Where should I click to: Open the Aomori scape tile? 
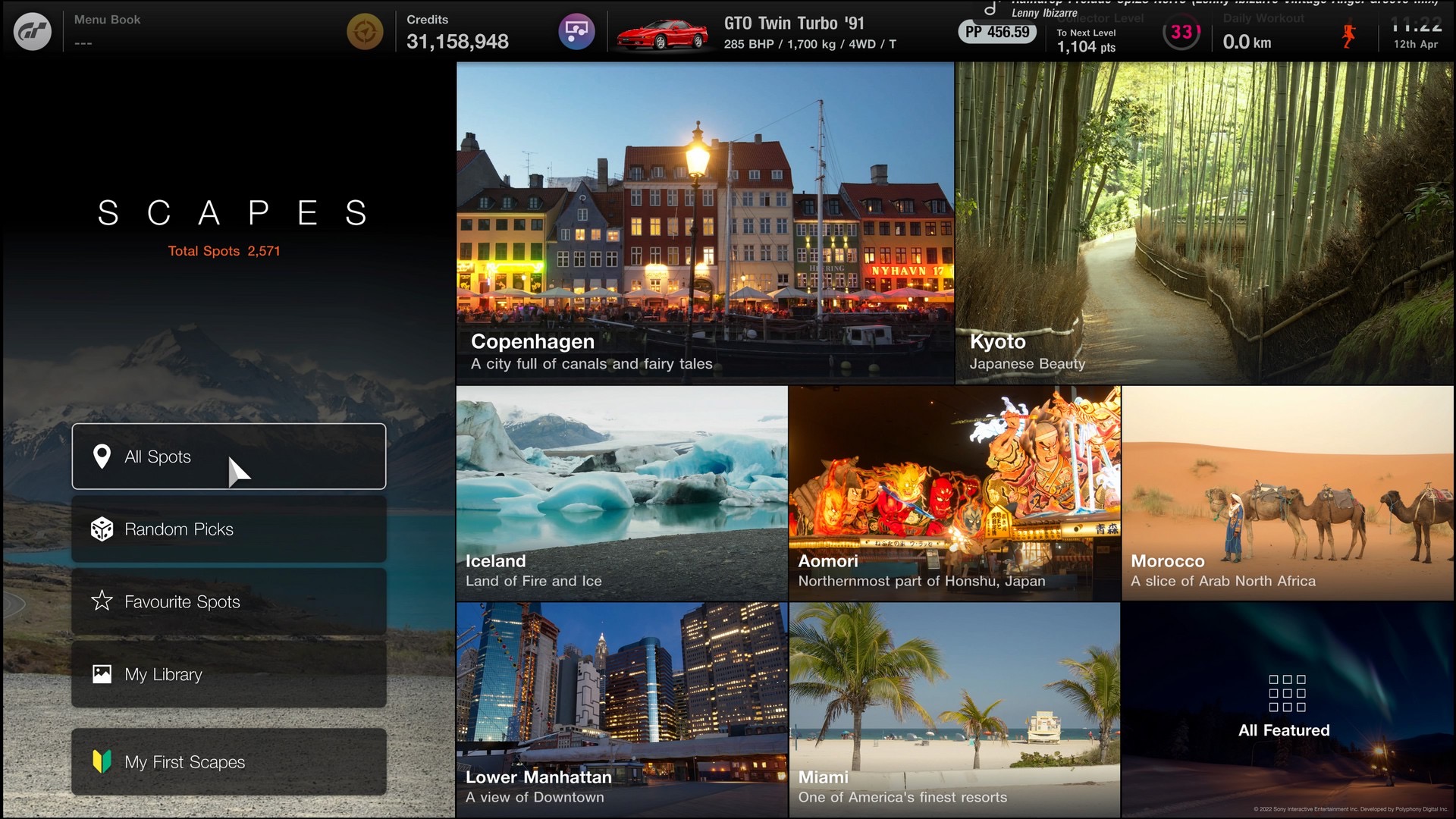[954, 493]
